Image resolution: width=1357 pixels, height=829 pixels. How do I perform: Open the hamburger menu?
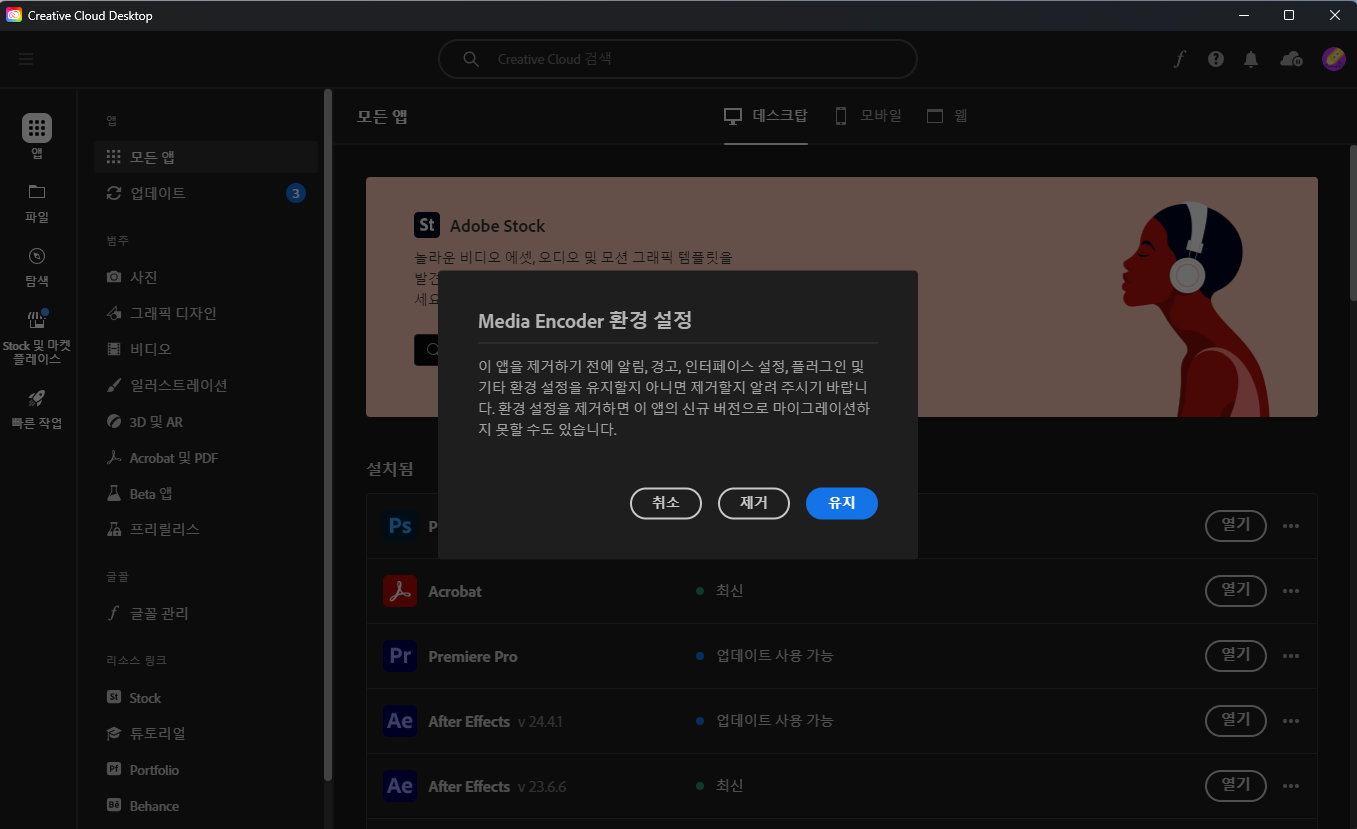(26, 58)
